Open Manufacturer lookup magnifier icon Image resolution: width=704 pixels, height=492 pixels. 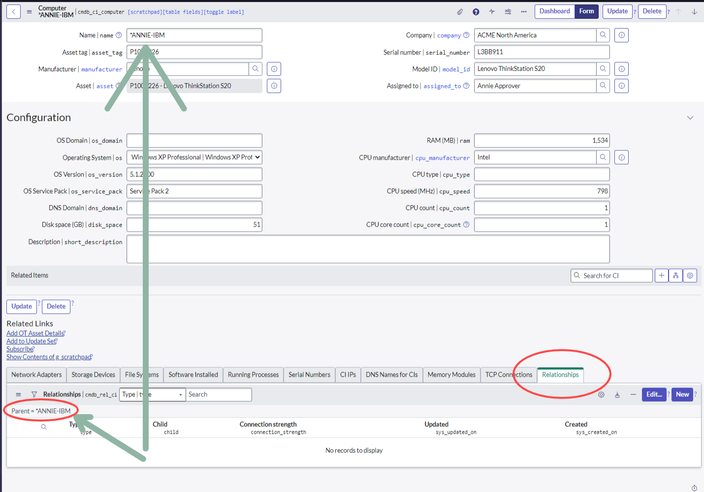(x=255, y=69)
